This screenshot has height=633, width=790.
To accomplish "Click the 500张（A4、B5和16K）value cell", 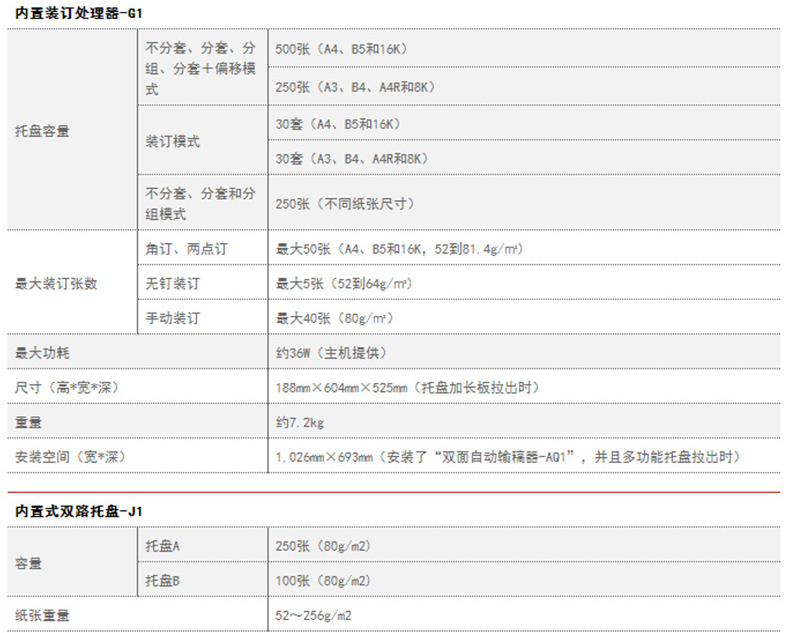I will coord(340,49).
